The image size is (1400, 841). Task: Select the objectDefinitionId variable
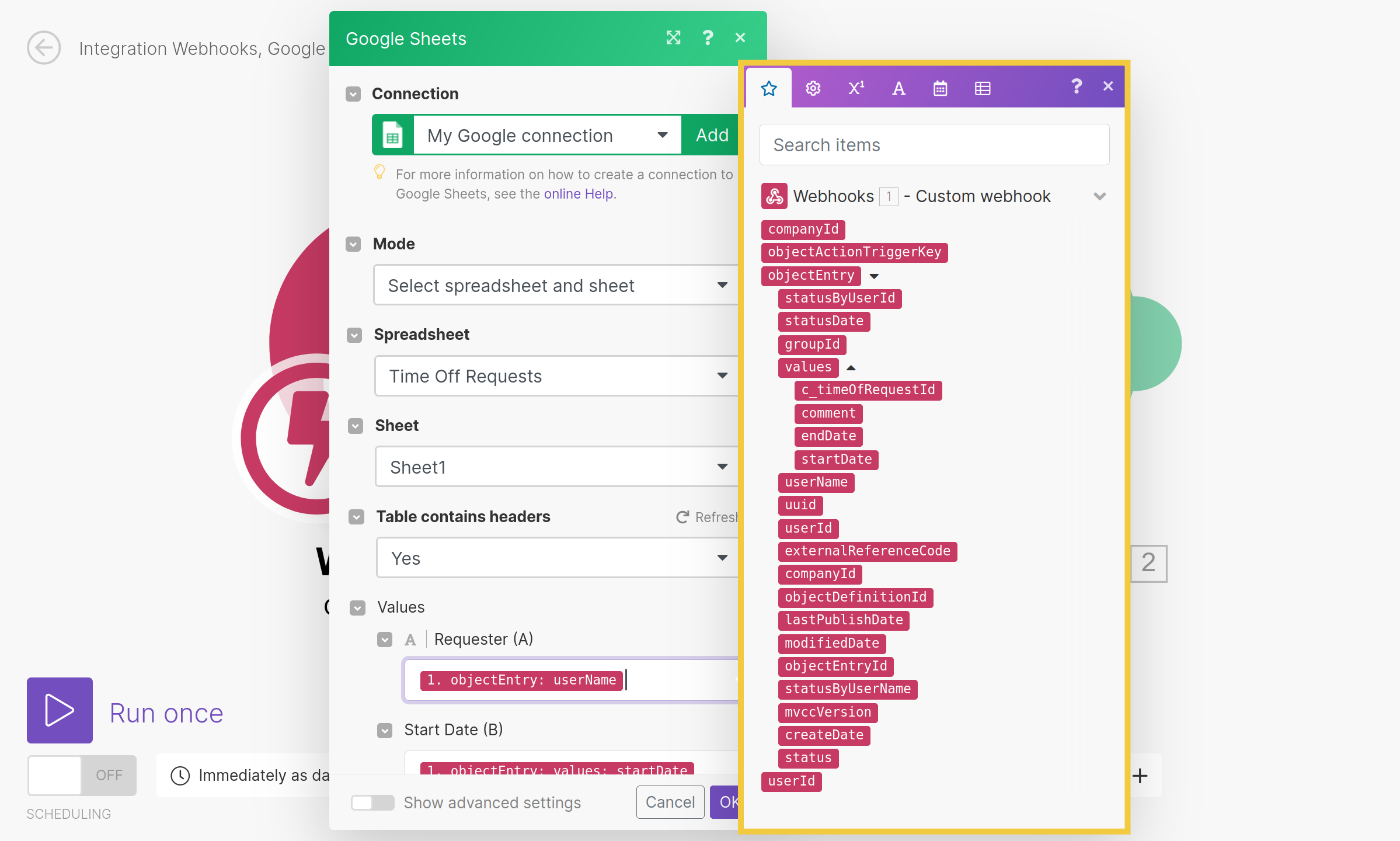coord(856,597)
